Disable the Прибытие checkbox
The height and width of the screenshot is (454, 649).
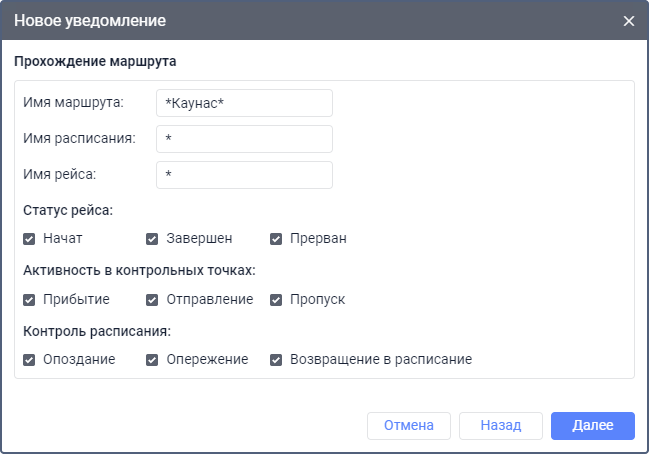point(29,299)
